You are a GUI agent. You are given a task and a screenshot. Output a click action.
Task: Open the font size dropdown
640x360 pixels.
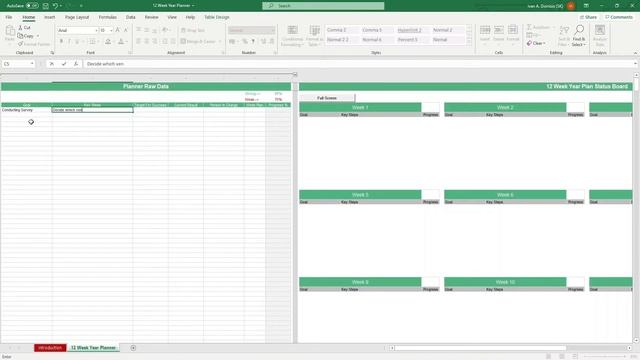(111, 31)
